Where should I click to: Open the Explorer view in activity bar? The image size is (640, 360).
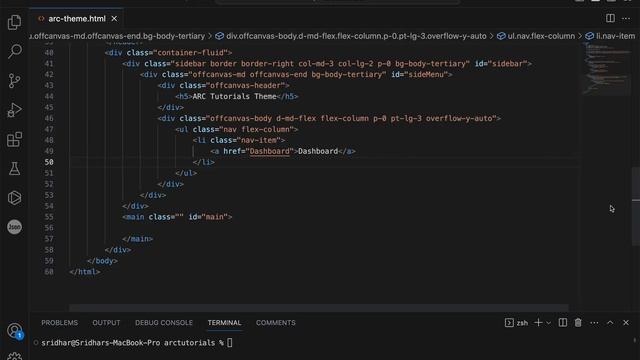click(14, 22)
